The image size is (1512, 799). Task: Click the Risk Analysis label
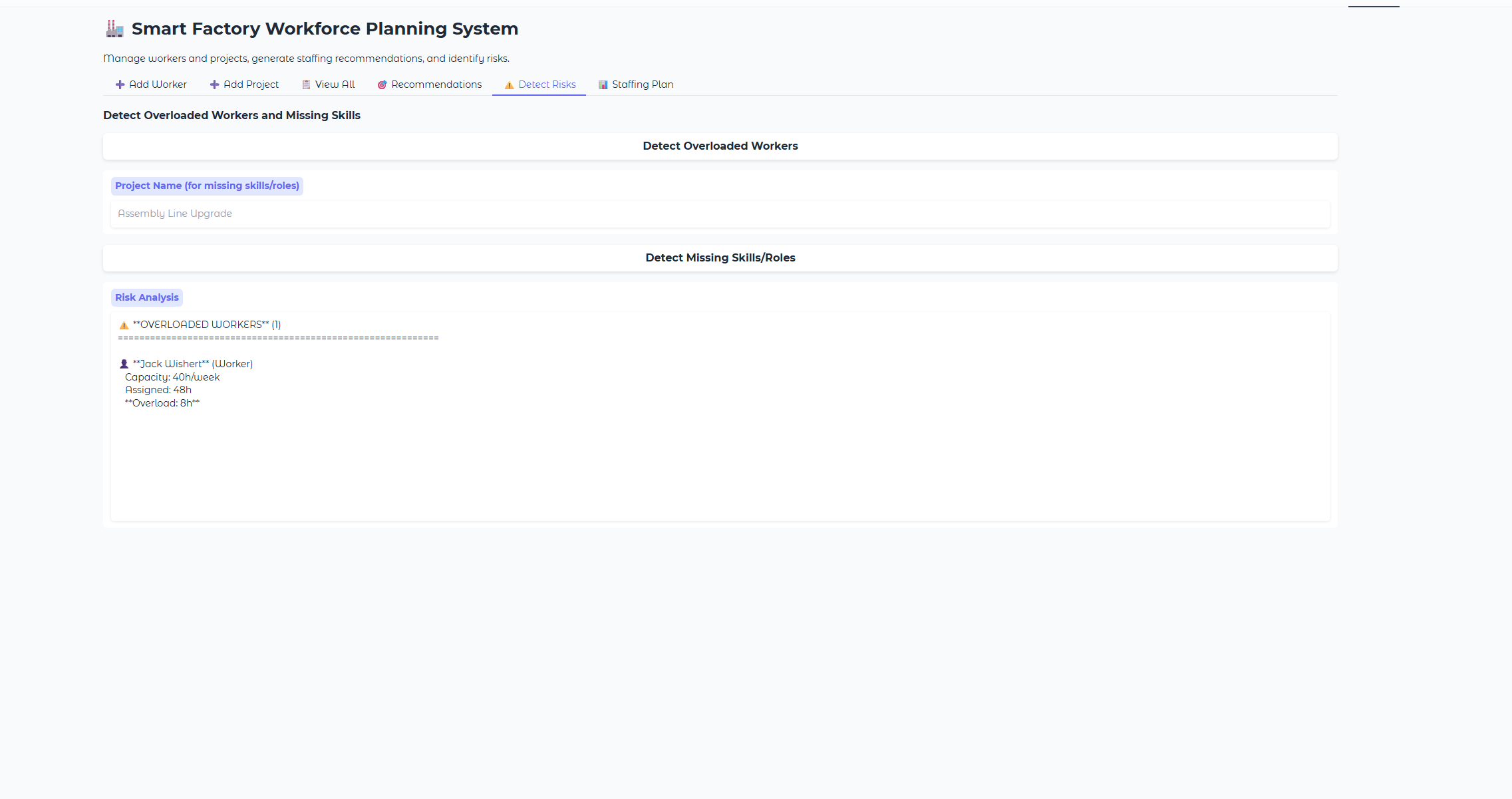[147, 297]
